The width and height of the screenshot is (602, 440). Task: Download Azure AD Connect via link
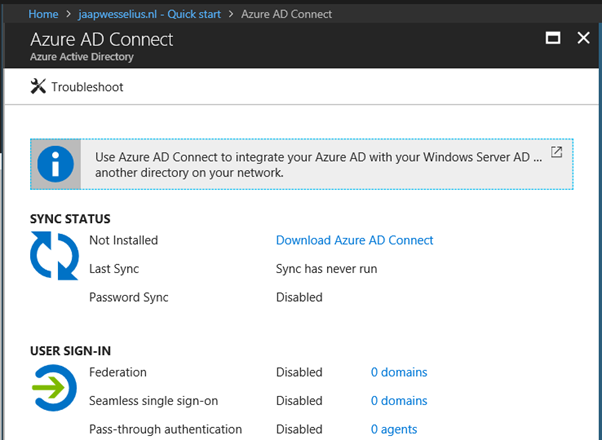tap(354, 240)
